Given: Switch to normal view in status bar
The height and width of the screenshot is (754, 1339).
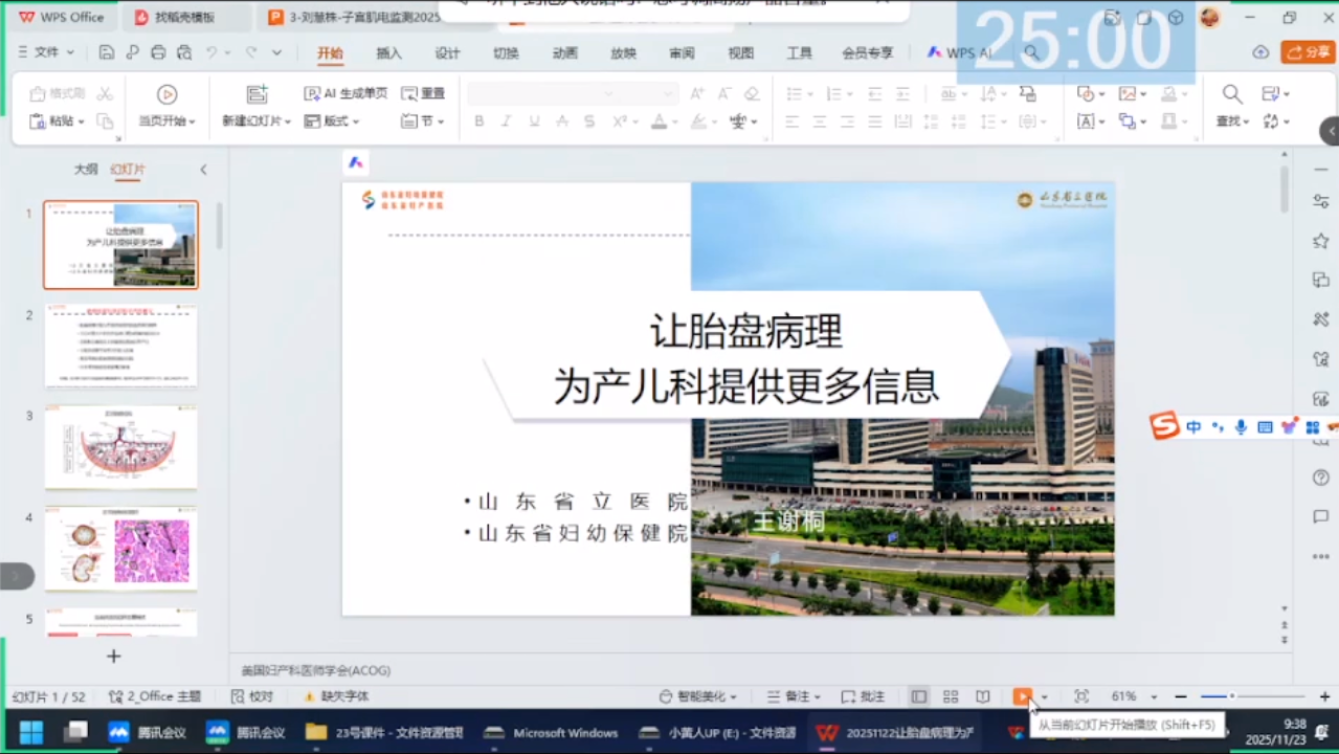Looking at the screenshot, I should coord(918,696).
